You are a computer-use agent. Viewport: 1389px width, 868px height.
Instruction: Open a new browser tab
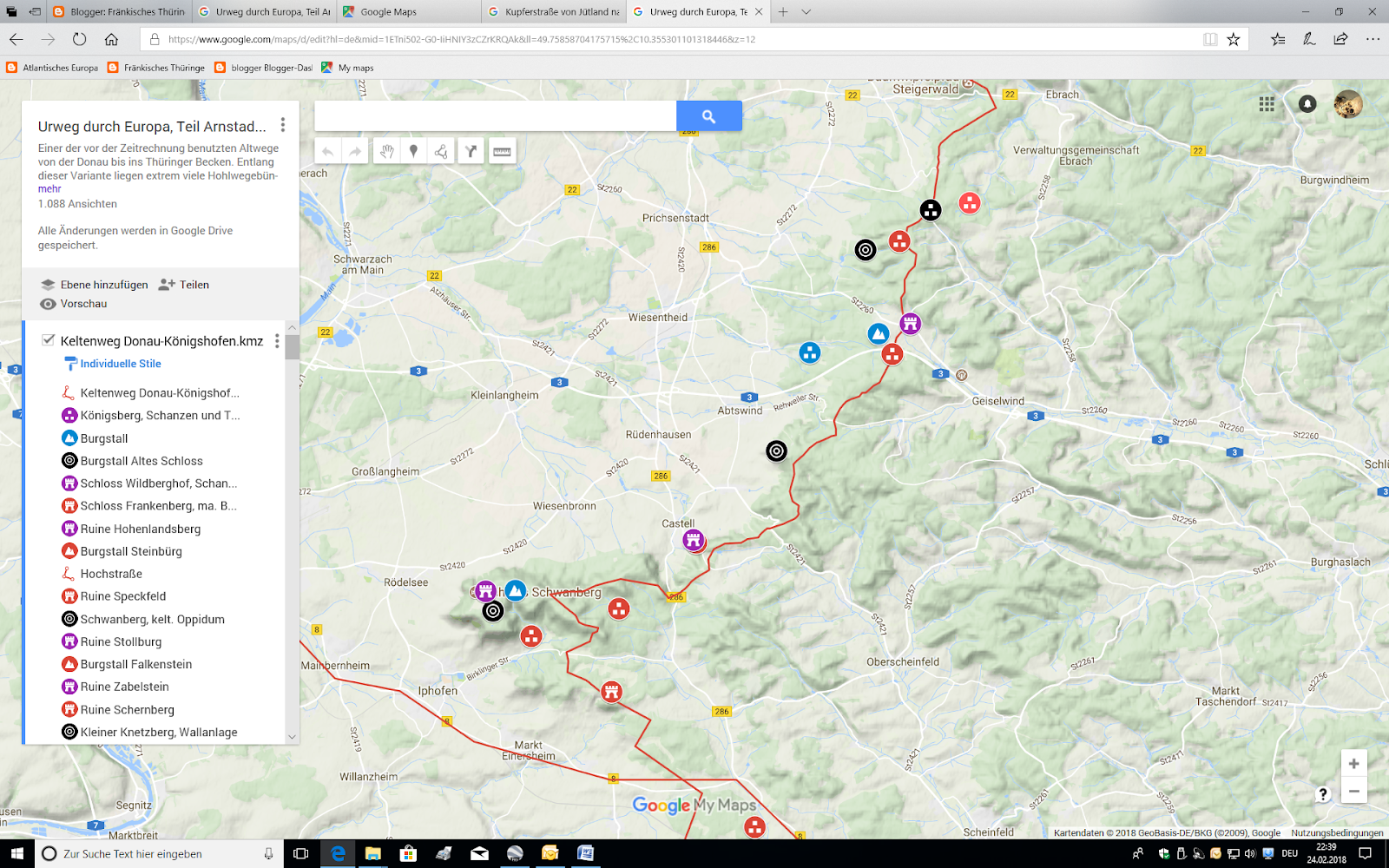click(783, 12)
